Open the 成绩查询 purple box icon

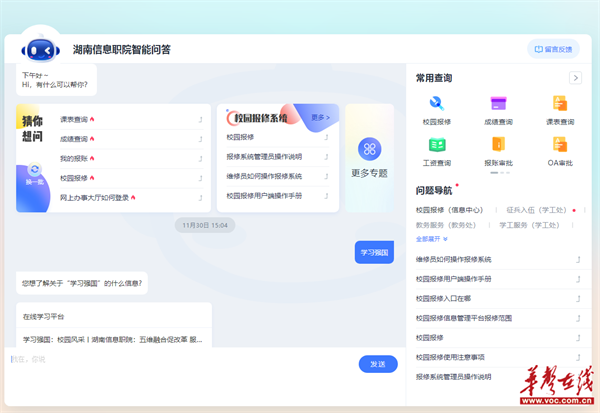point(498,103)
